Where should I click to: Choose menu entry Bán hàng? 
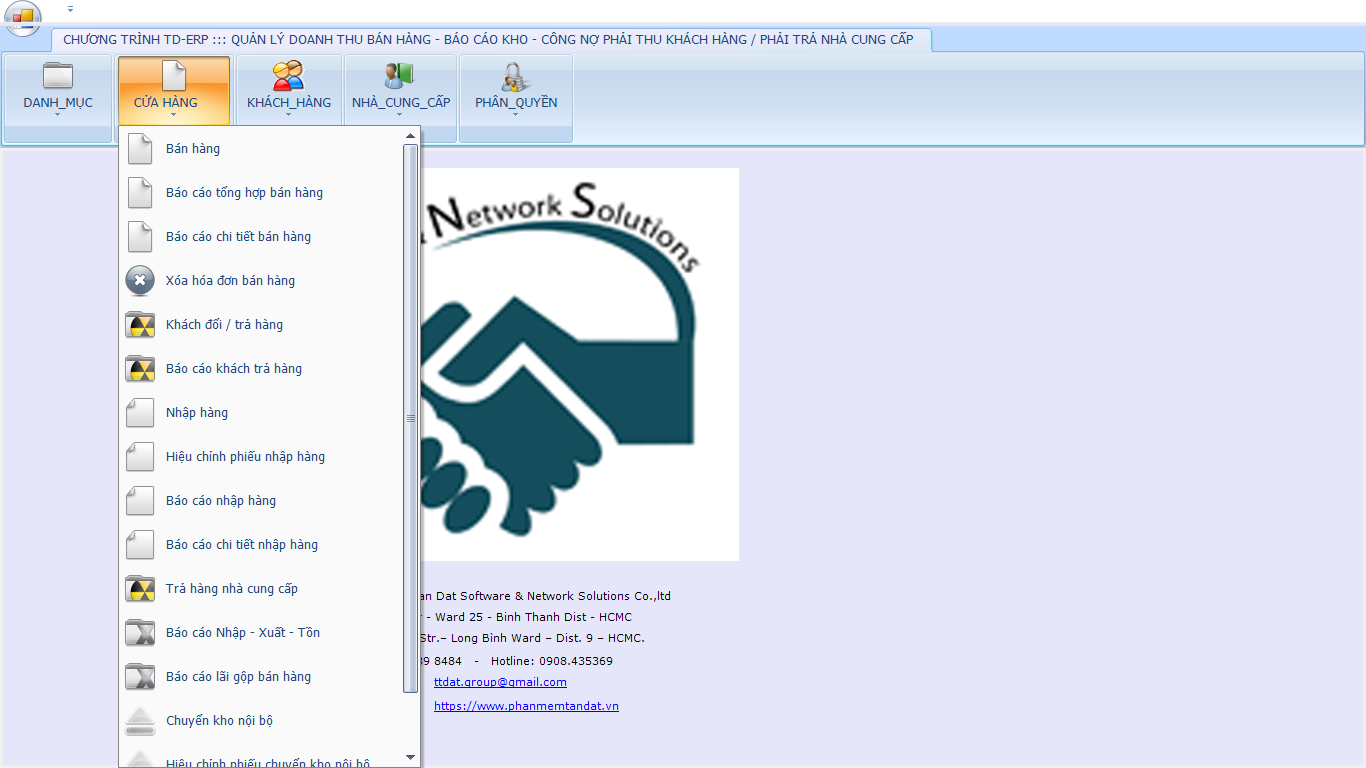(x=261, y=149)
